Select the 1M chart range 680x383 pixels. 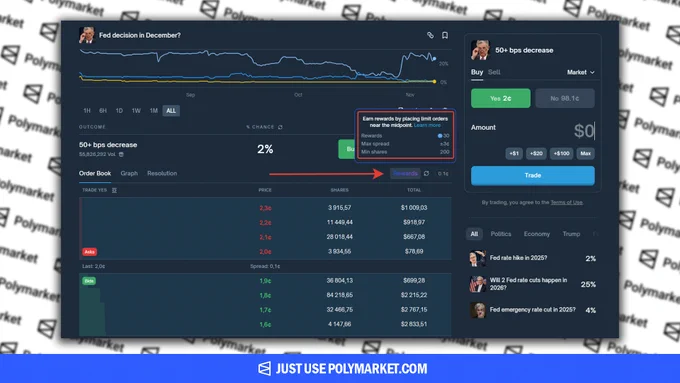[154, 111]
